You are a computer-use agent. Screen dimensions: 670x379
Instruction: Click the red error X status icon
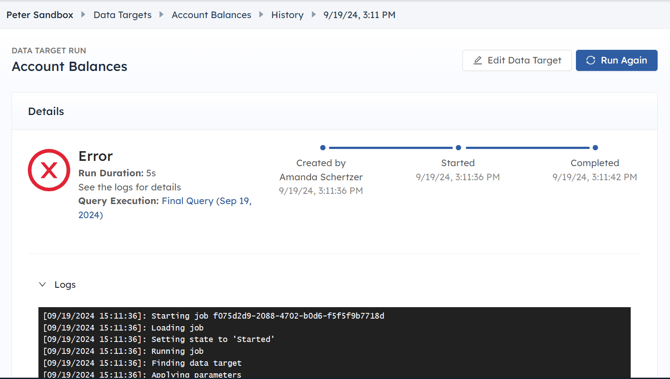pyautogui.click(x=49, y=170)
